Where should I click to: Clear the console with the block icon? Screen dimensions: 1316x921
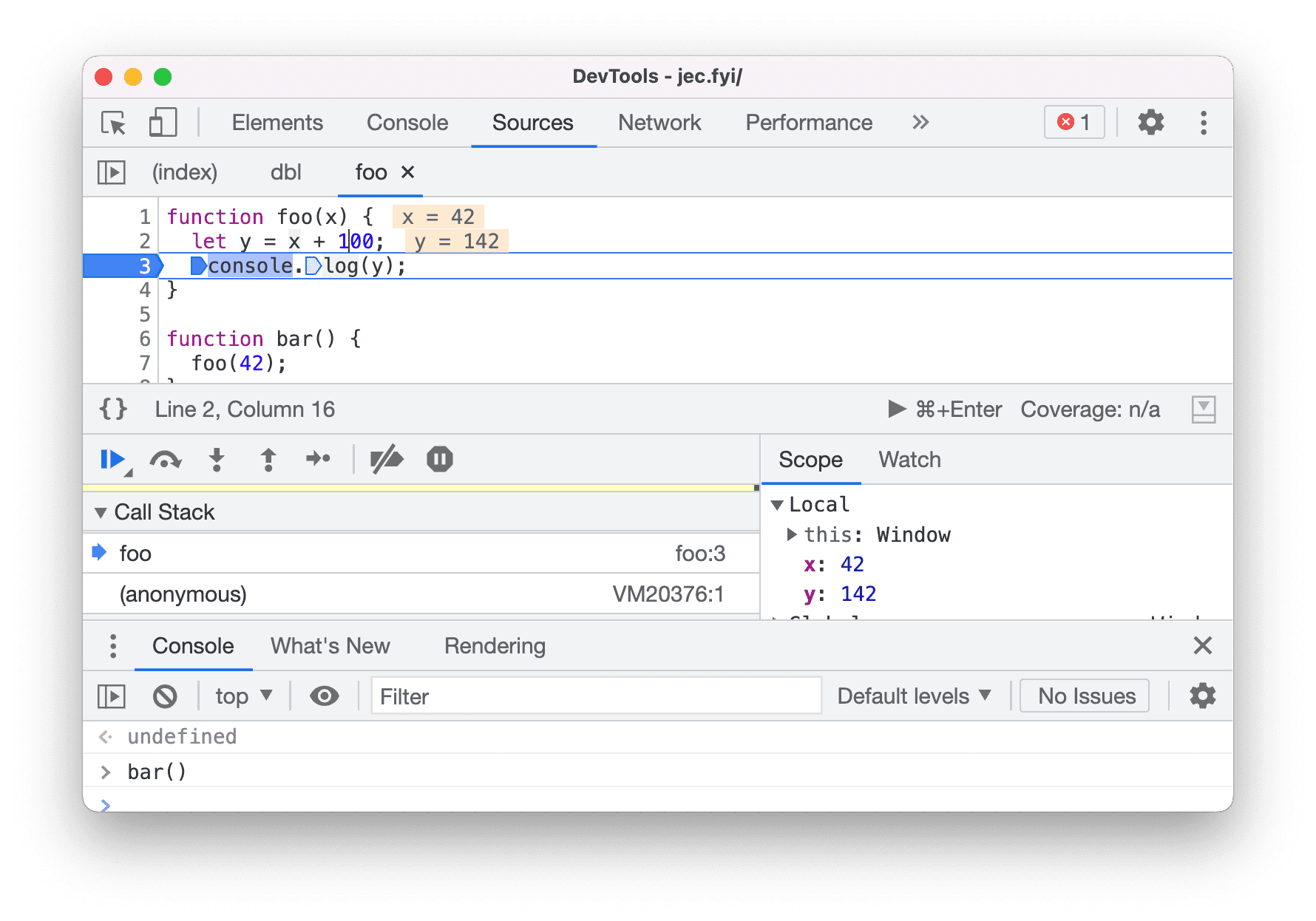[x=164, y=696]
